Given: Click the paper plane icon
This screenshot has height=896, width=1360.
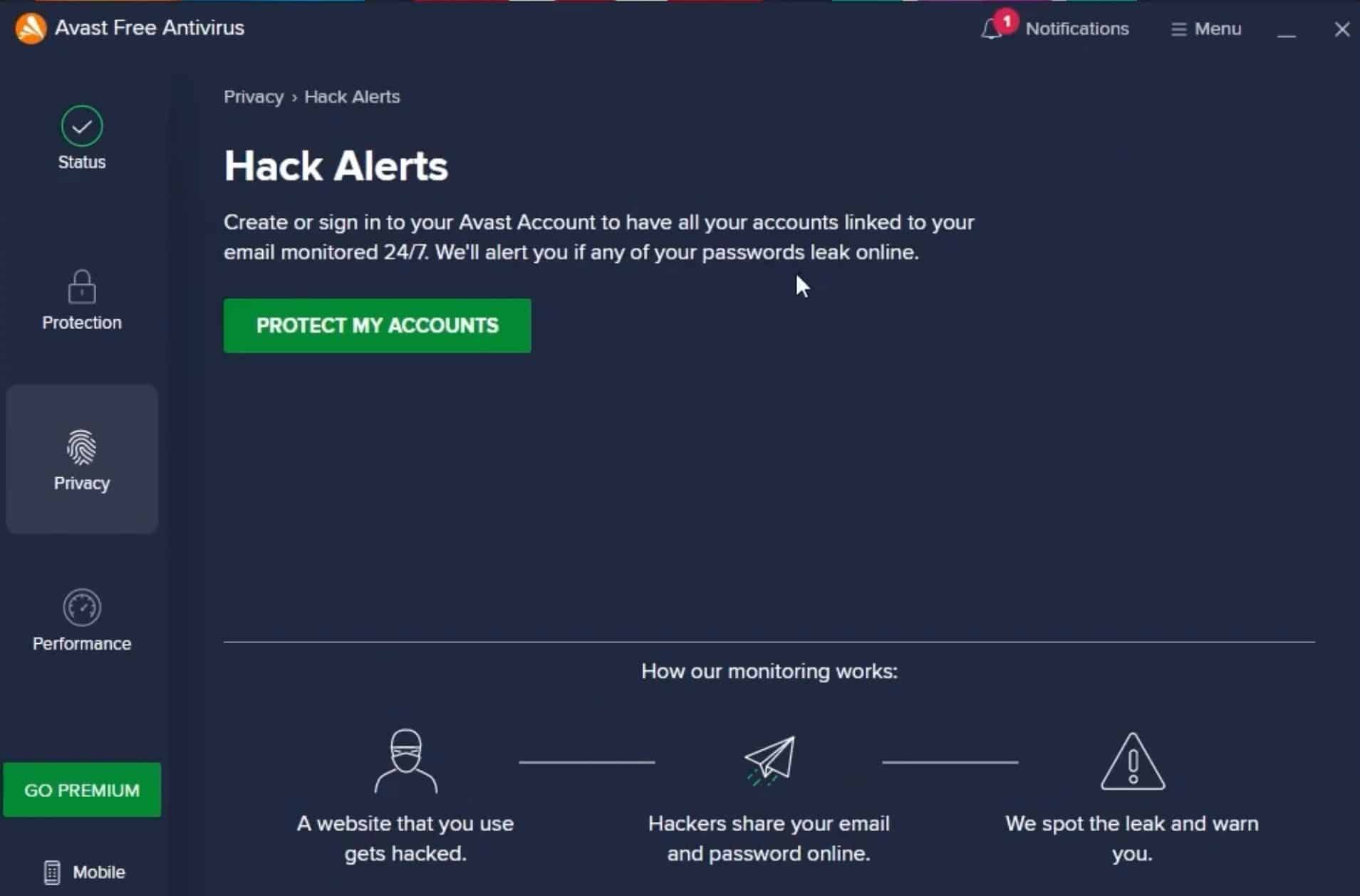Looking at the screenshot, I should [x=769, y=759].
